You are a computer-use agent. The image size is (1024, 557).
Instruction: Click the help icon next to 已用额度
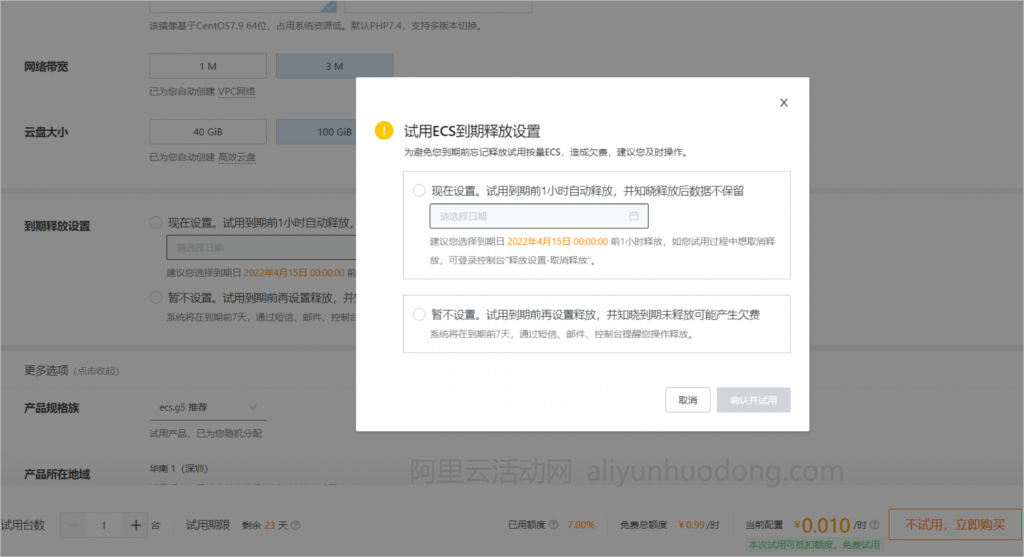tap(554, 524)
